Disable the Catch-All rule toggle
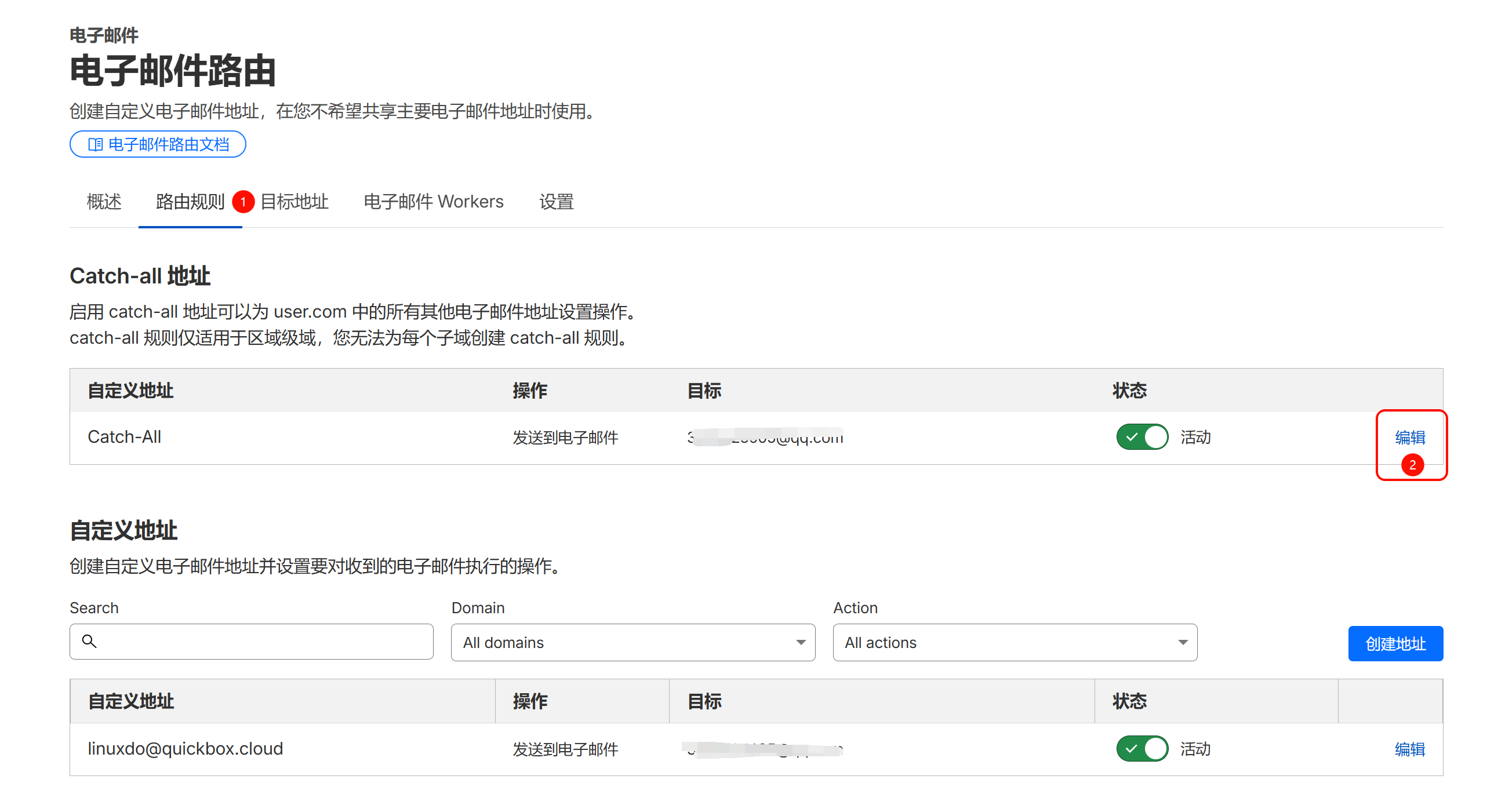 [1142, 437]
